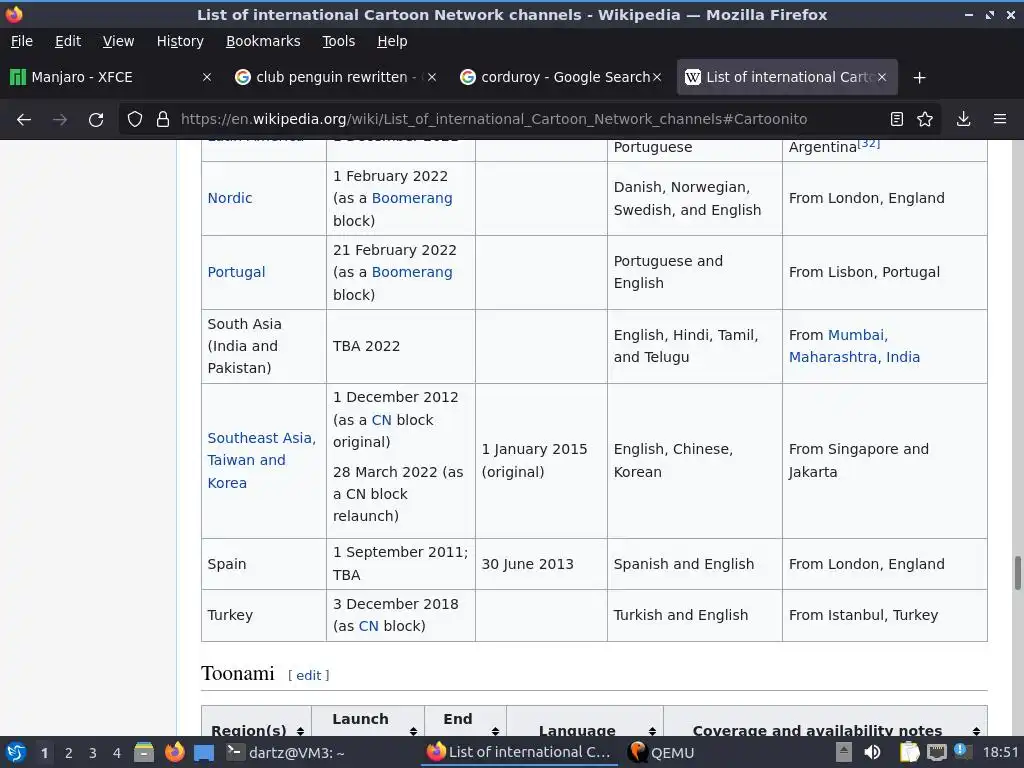Select the '30 June 2013' cell text

coord(528,564)
